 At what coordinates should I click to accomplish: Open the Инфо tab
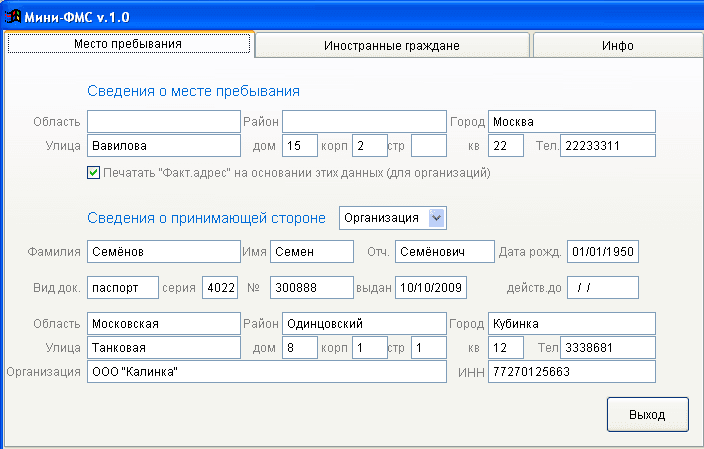[x=617, y=45]
